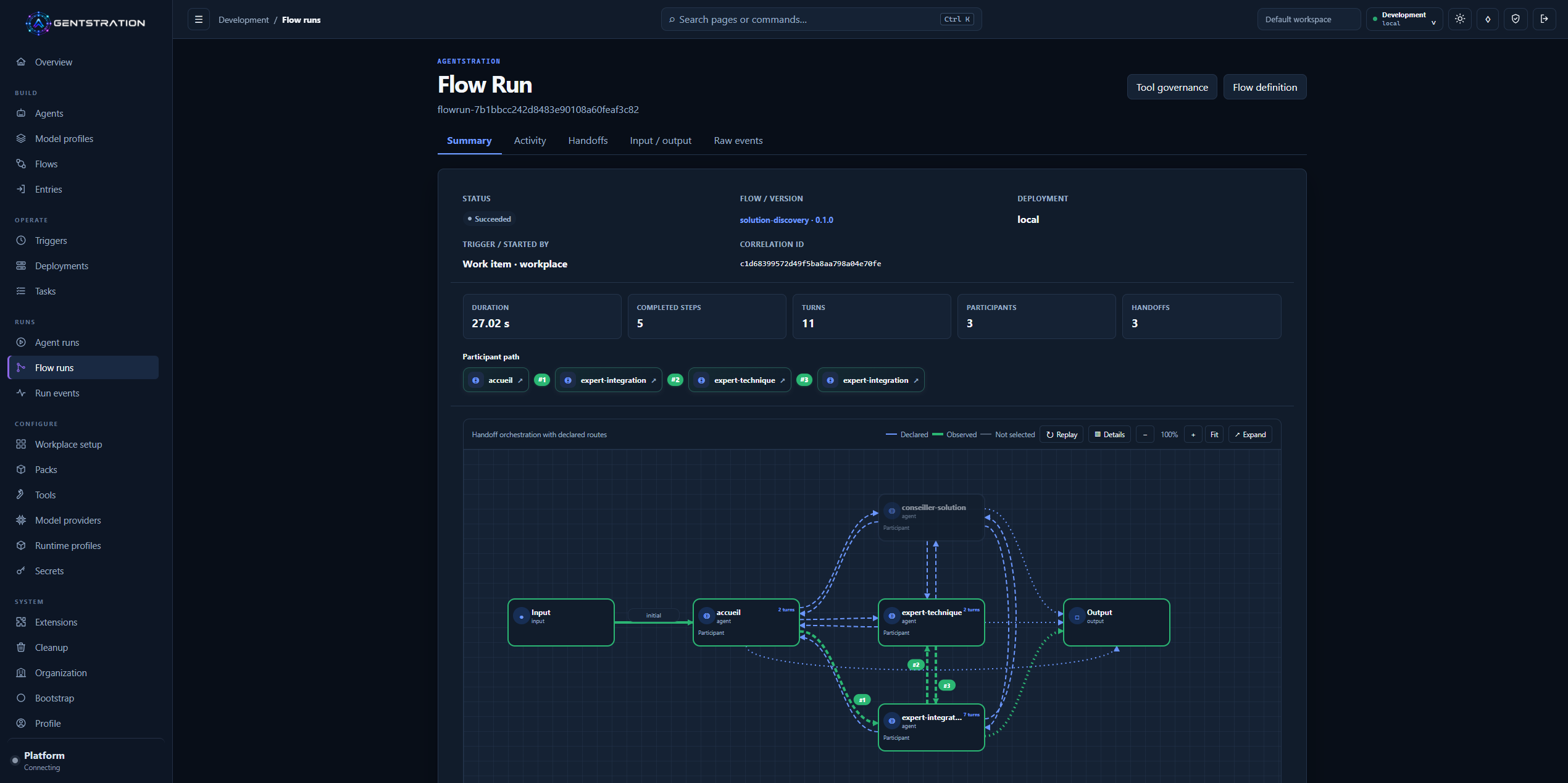The width and height of the screenshot is (1568, 783).
Task: Switch to the Summary tab
Action: tap(469, 141)
